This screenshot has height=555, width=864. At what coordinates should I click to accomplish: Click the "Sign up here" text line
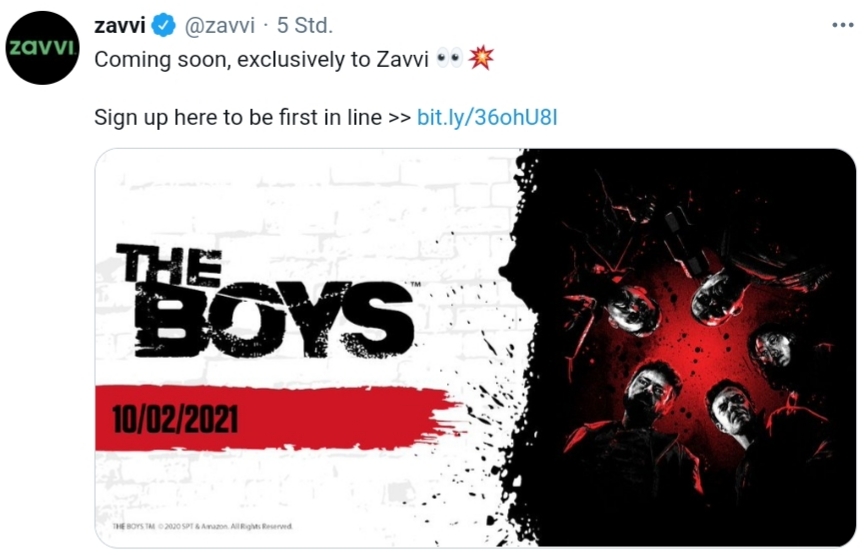[238, 117]
